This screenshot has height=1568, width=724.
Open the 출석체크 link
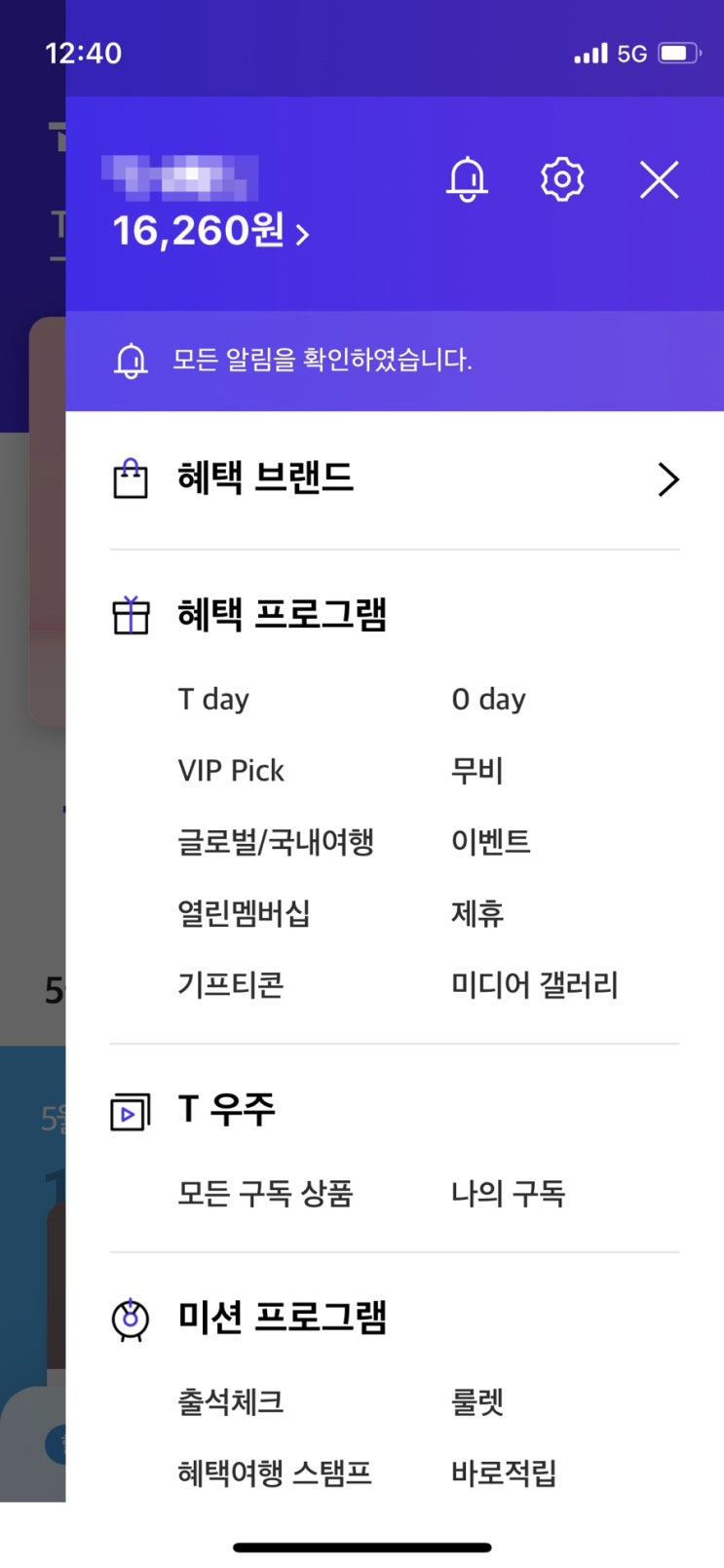click(x=229, y=1402)
